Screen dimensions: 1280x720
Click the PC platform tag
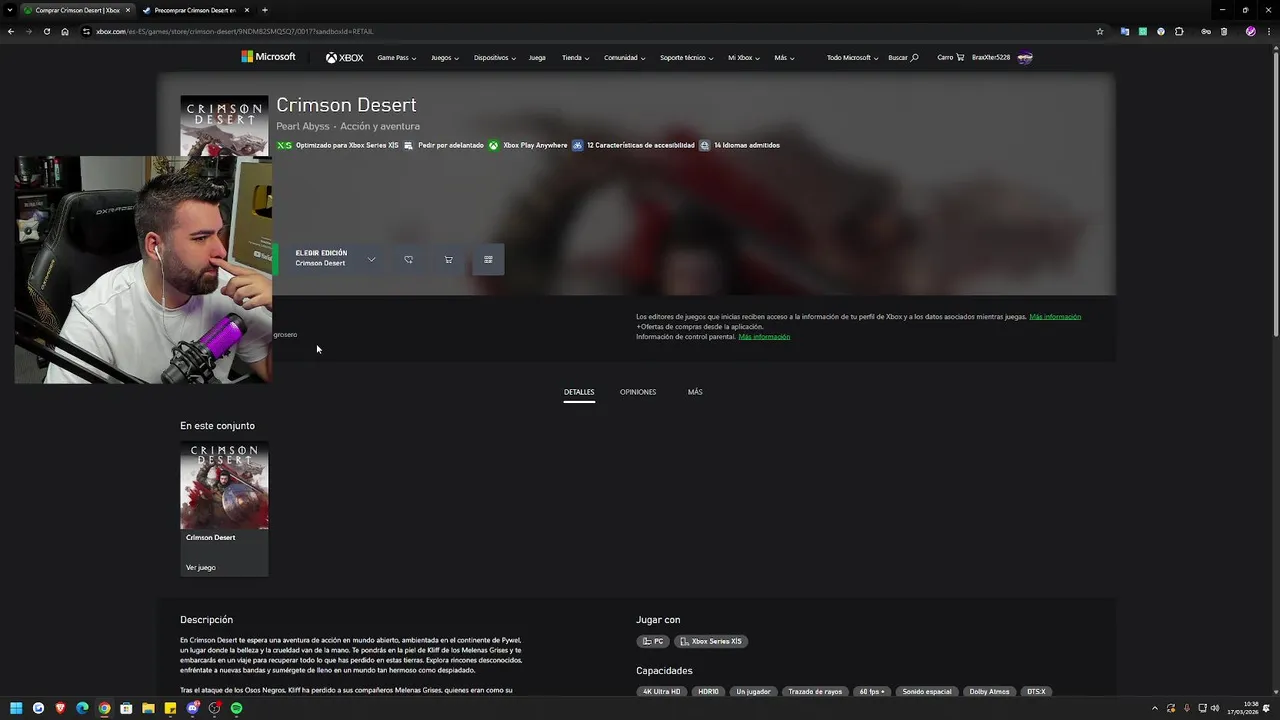653,641
